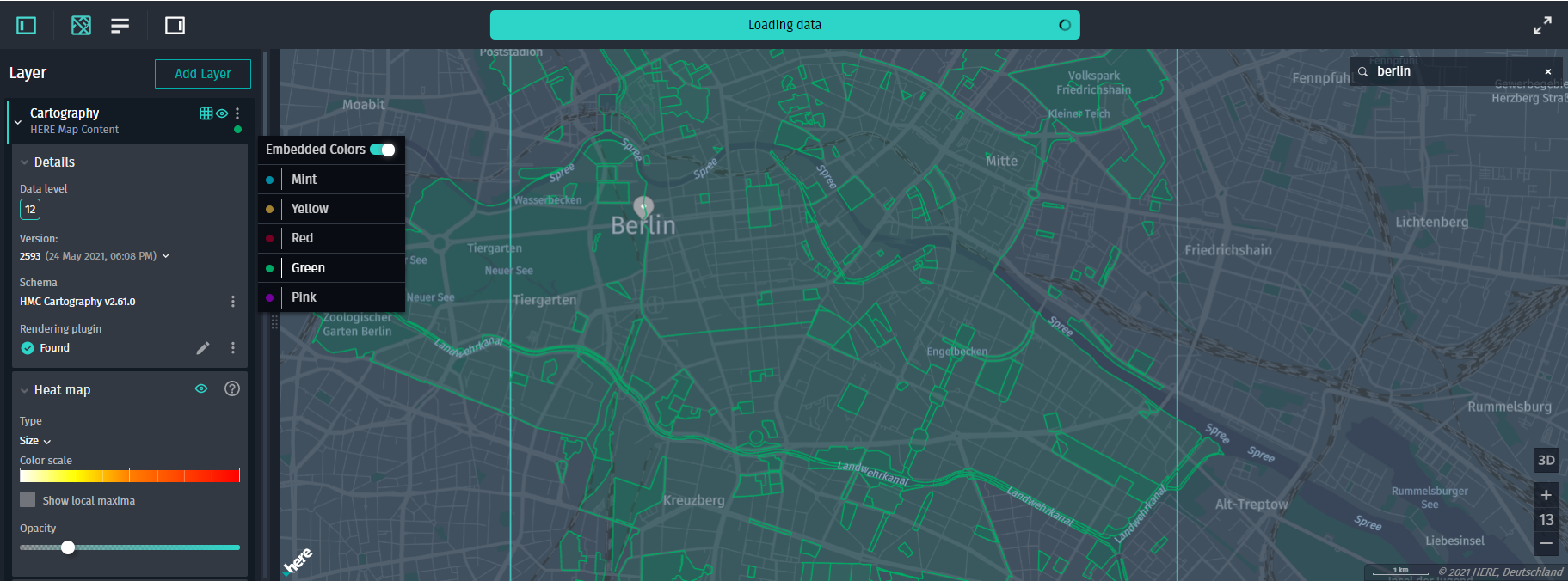Open the Heat map Type Size dropdown
Image resolution: width=1568 pixels, height=581 pixels.
point(35,441)
